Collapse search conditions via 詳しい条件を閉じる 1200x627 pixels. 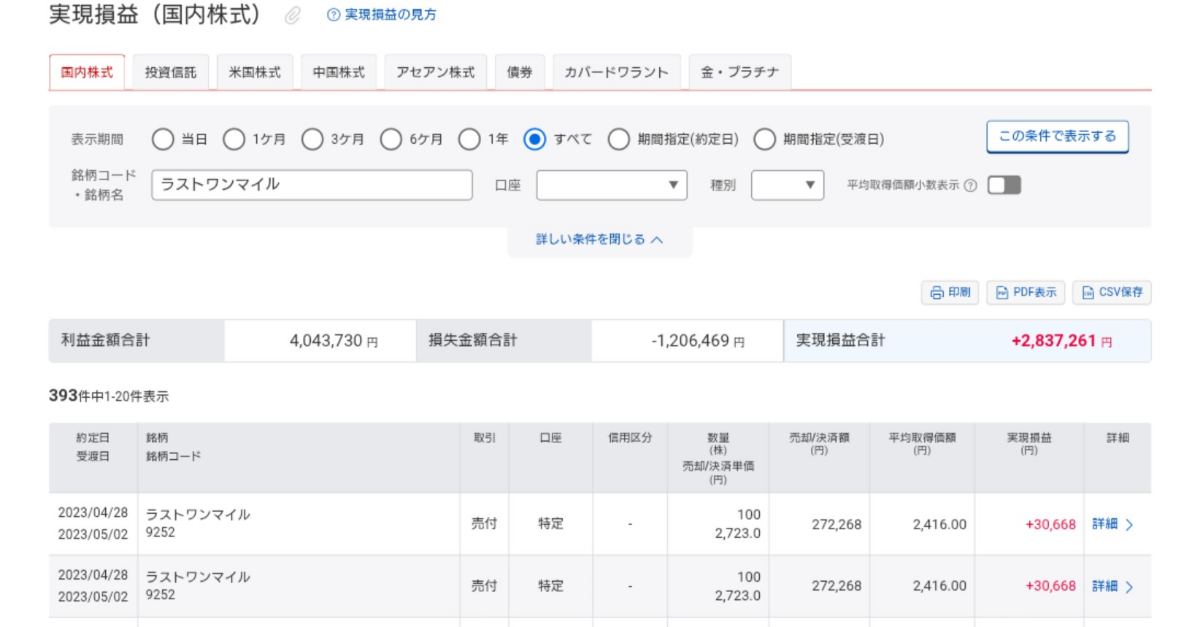point(600,240)
